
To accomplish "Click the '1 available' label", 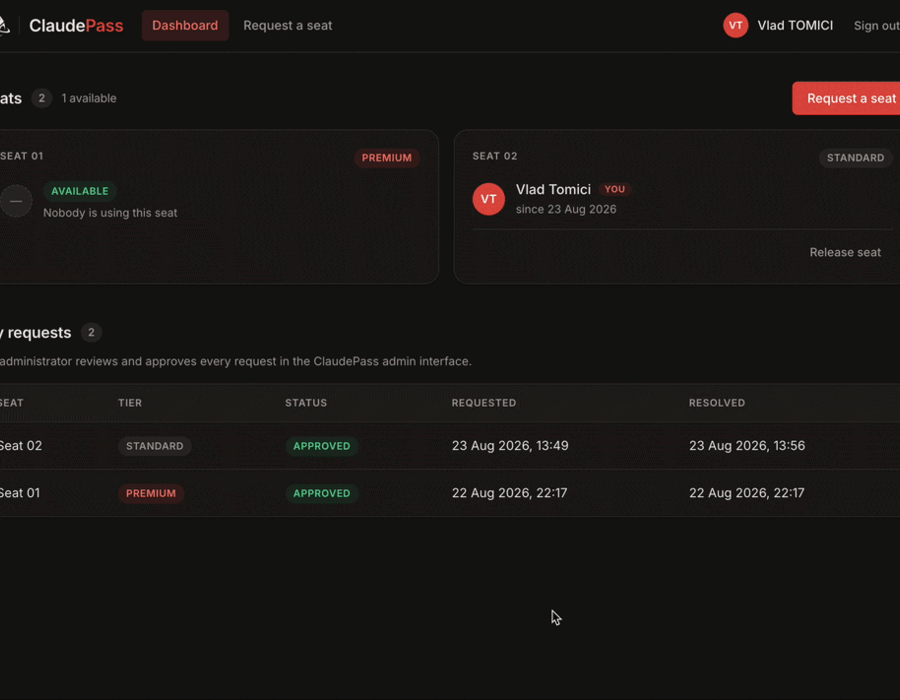I will point(89,98).
